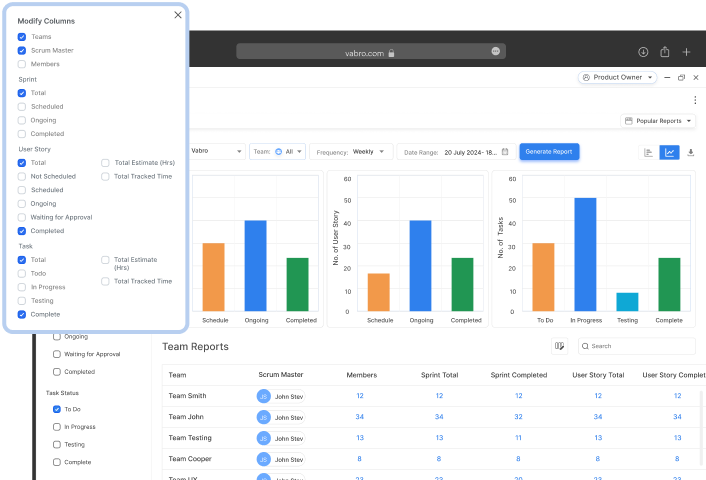Click the Team Reports search field

click(640, 346)
